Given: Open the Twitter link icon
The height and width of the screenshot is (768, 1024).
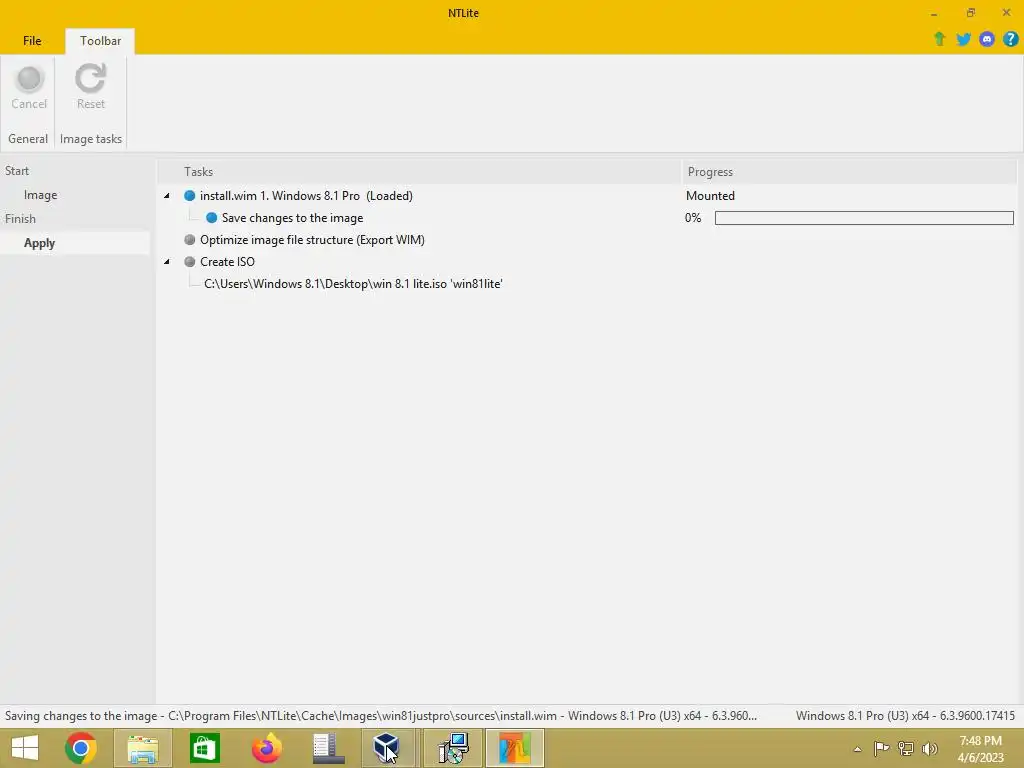Looking at the screenshot, I should [963, 39].
